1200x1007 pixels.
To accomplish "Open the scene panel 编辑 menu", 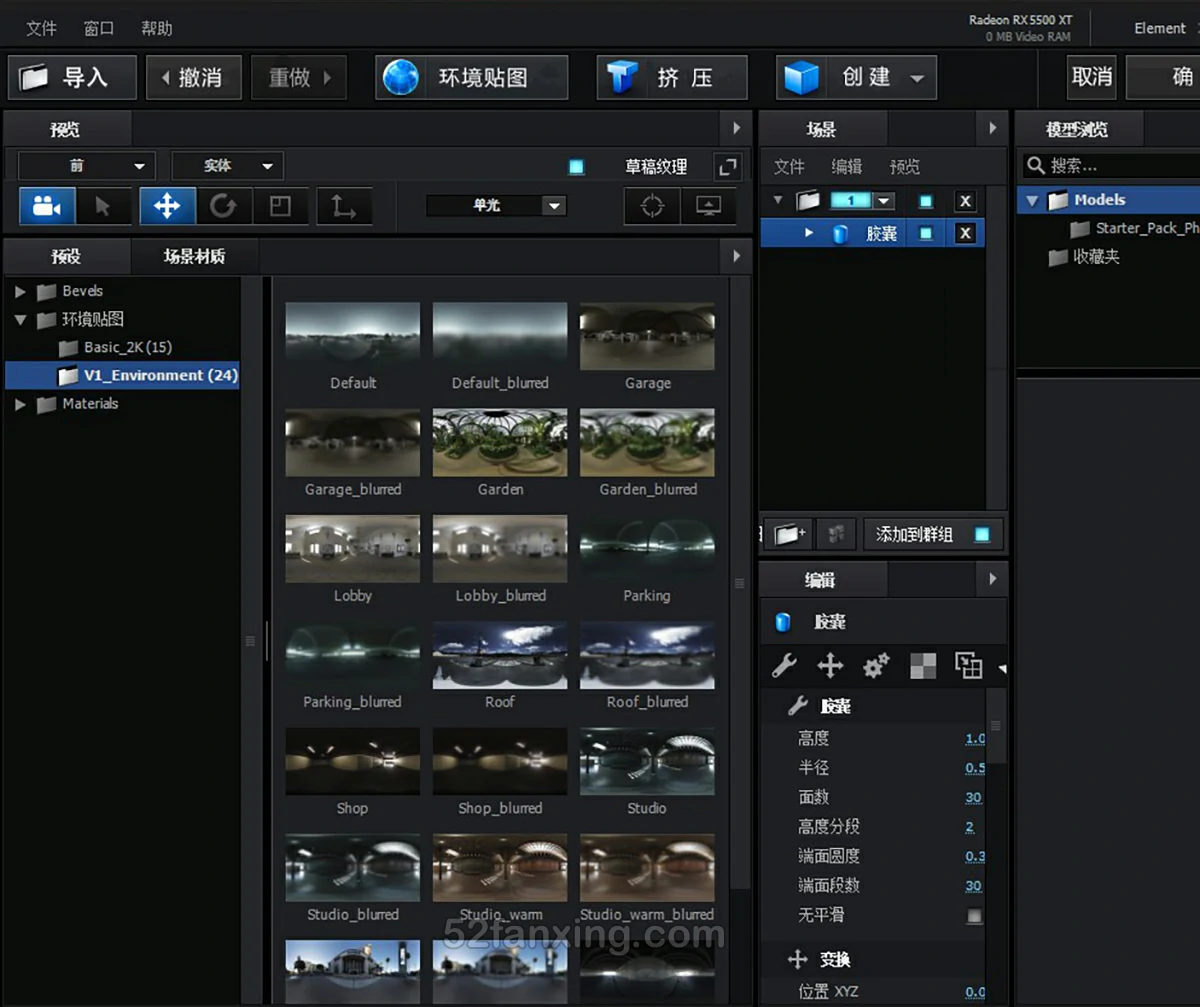I will (x=847, y=167).
